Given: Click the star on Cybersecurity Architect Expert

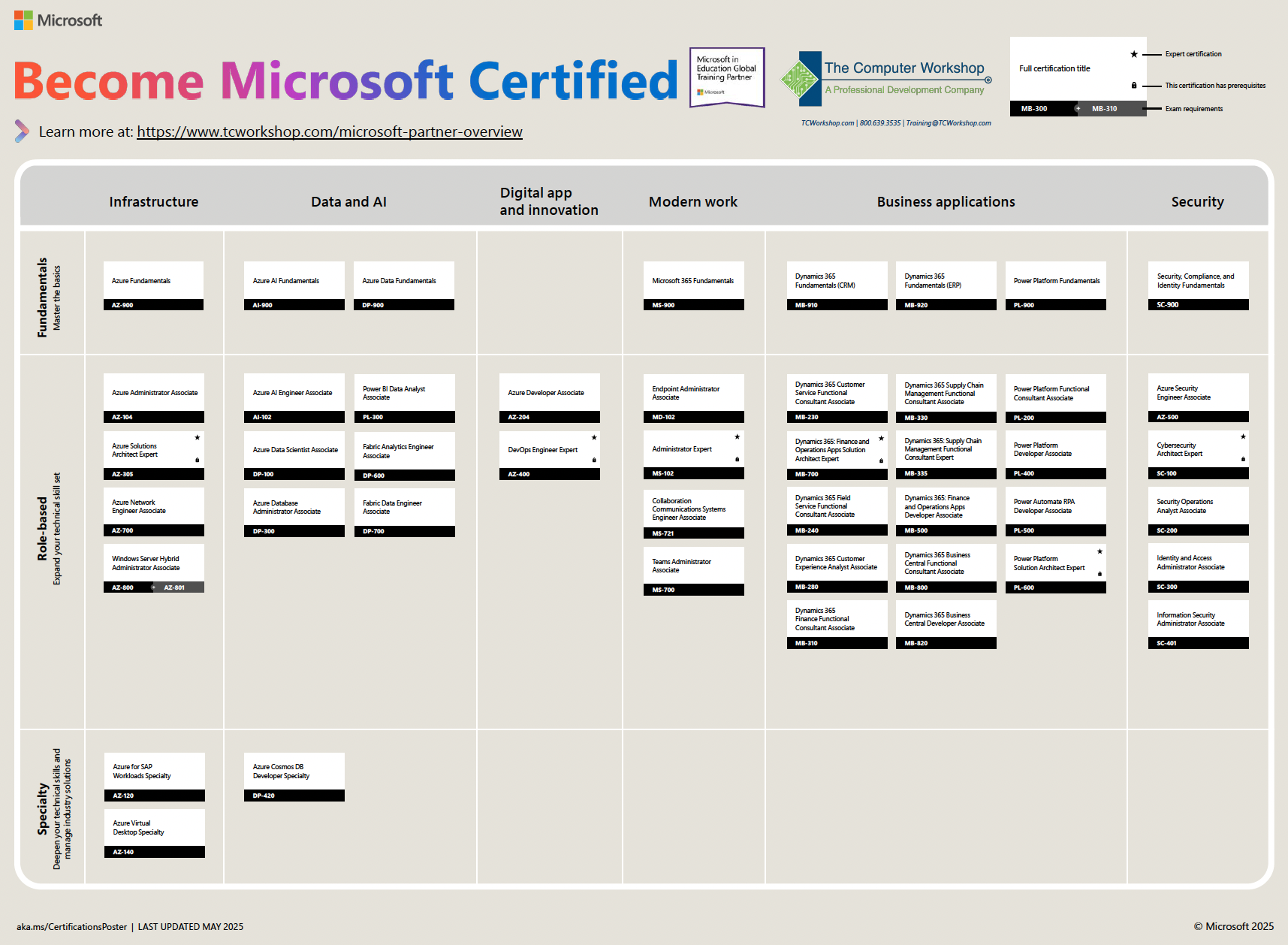Looking at the screenshot, I should click(x=1243, y=436).
